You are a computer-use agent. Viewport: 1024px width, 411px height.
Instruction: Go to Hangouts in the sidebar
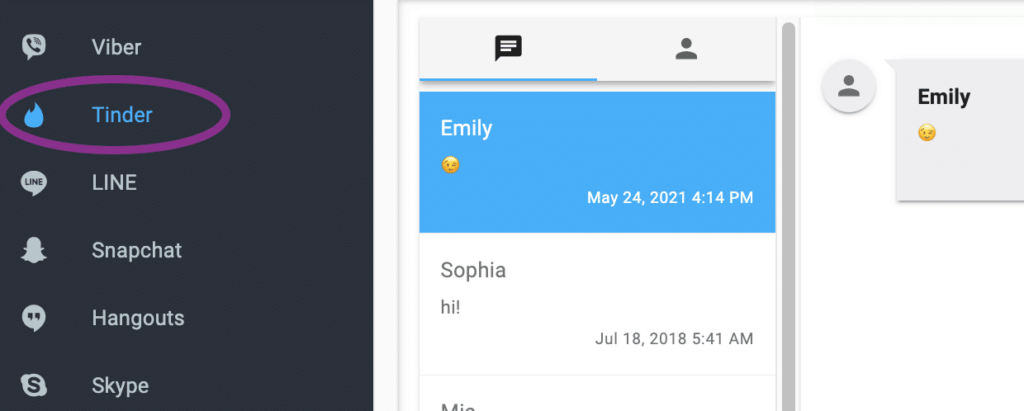138,318
